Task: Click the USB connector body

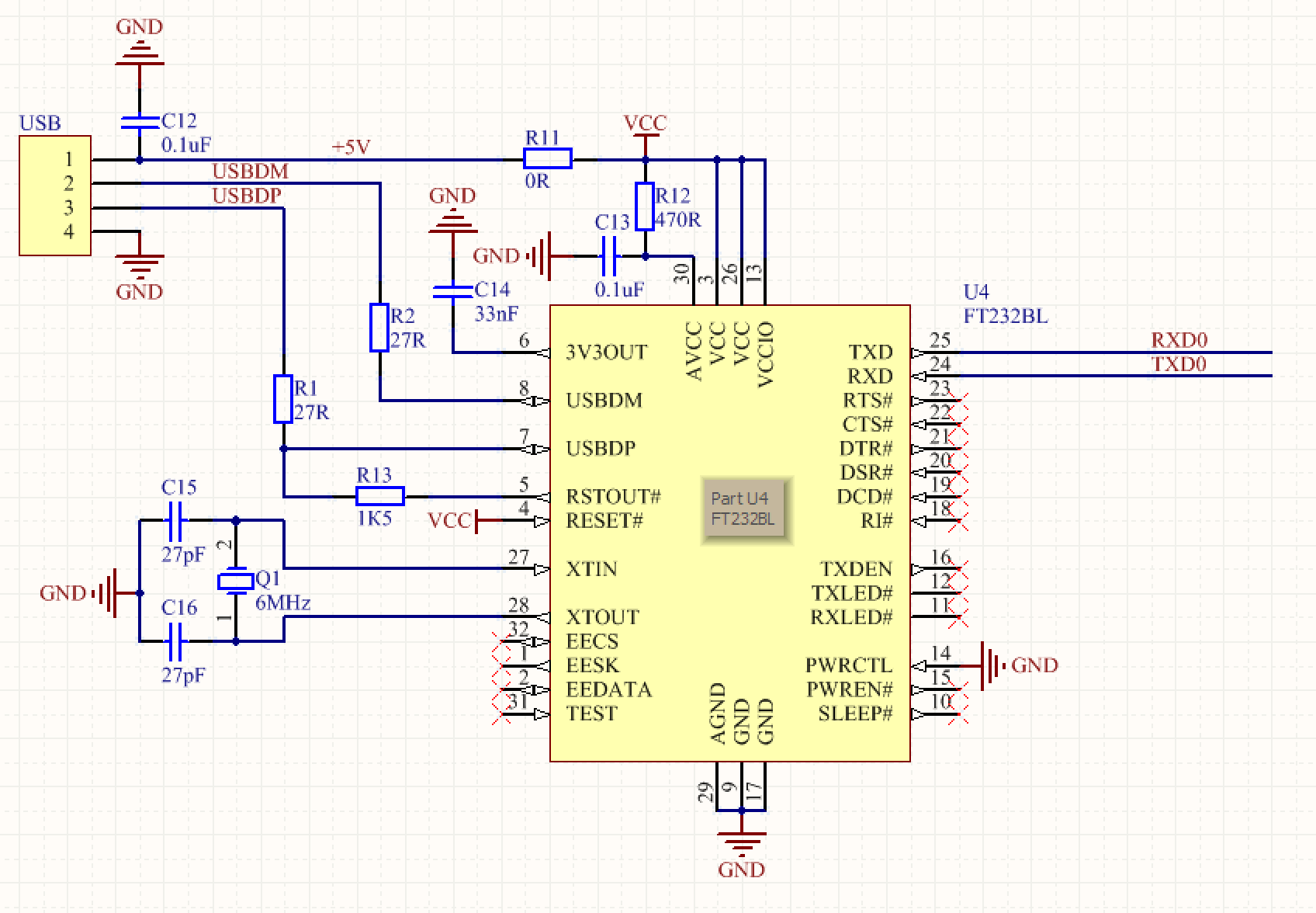Action: pos(55,196)
